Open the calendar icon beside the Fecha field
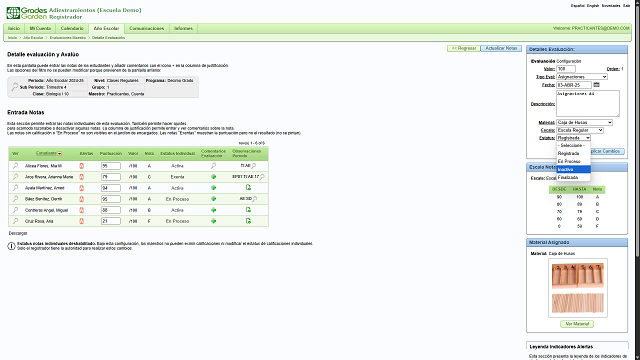 (x=596, y=85)
